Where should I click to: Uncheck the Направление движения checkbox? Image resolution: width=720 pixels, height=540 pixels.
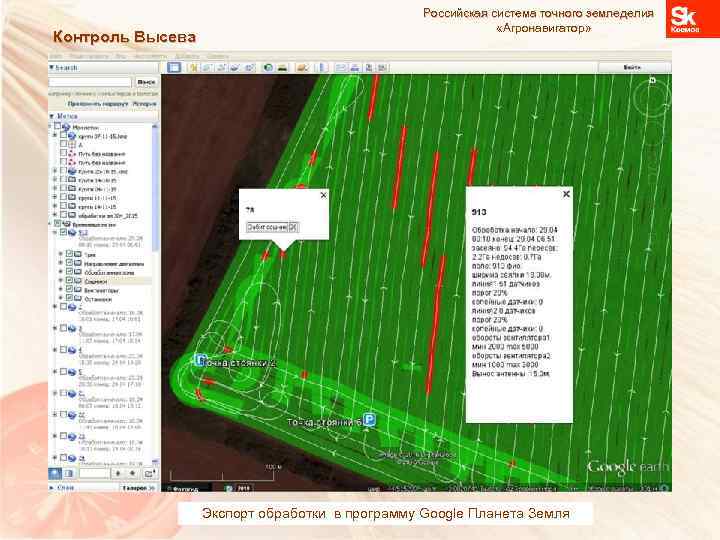click(69, 263)
